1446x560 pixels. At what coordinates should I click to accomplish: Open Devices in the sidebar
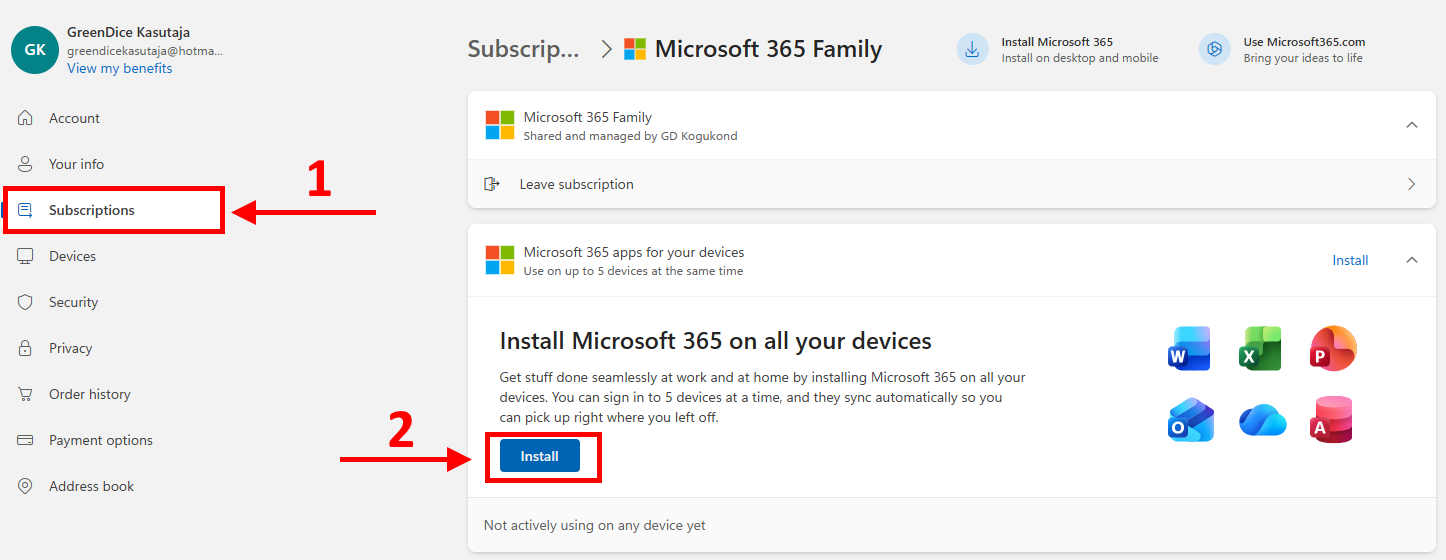(72, 256)
